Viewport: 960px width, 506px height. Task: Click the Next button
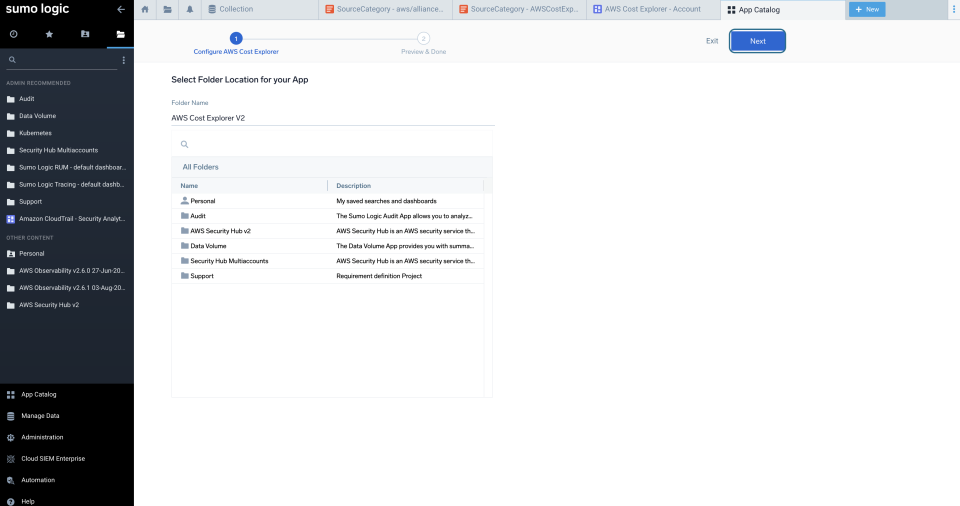[x=757, y=41]
